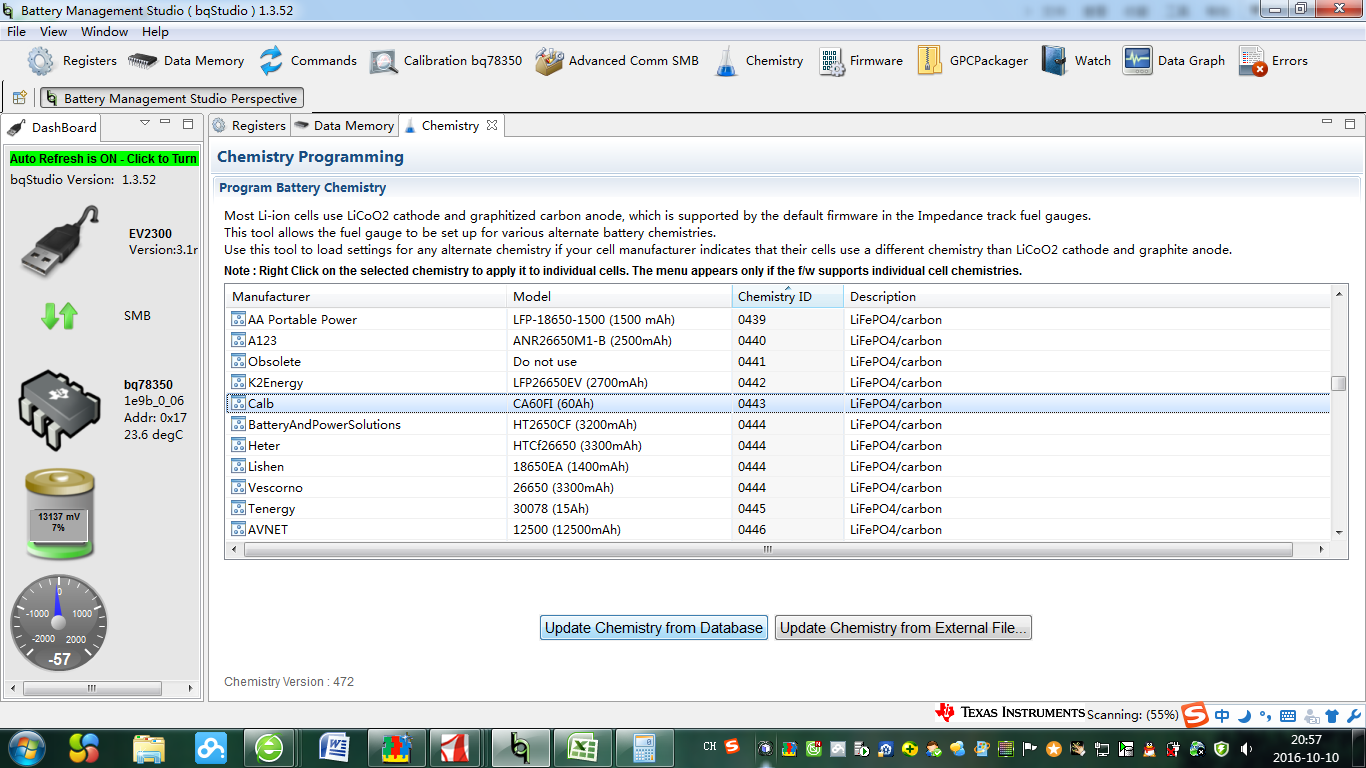The height and width of the screenshot is (768, 1366).
Task: Sort the list by Description column
Action: [x=1087, y=296]
